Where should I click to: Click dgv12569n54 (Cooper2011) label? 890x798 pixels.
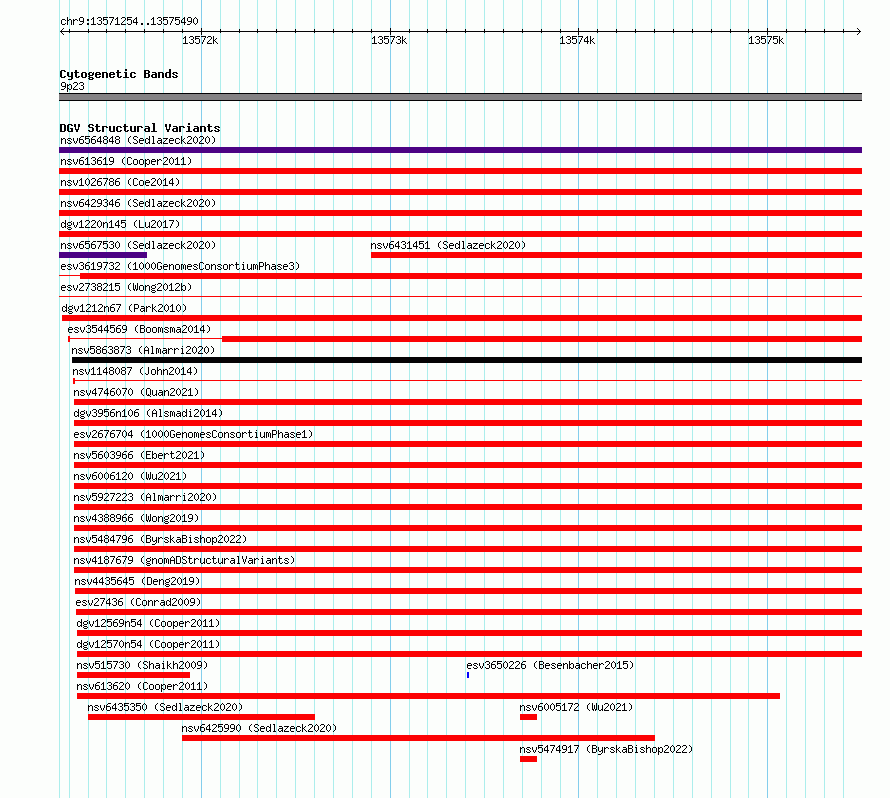click(x=148, y=623)
